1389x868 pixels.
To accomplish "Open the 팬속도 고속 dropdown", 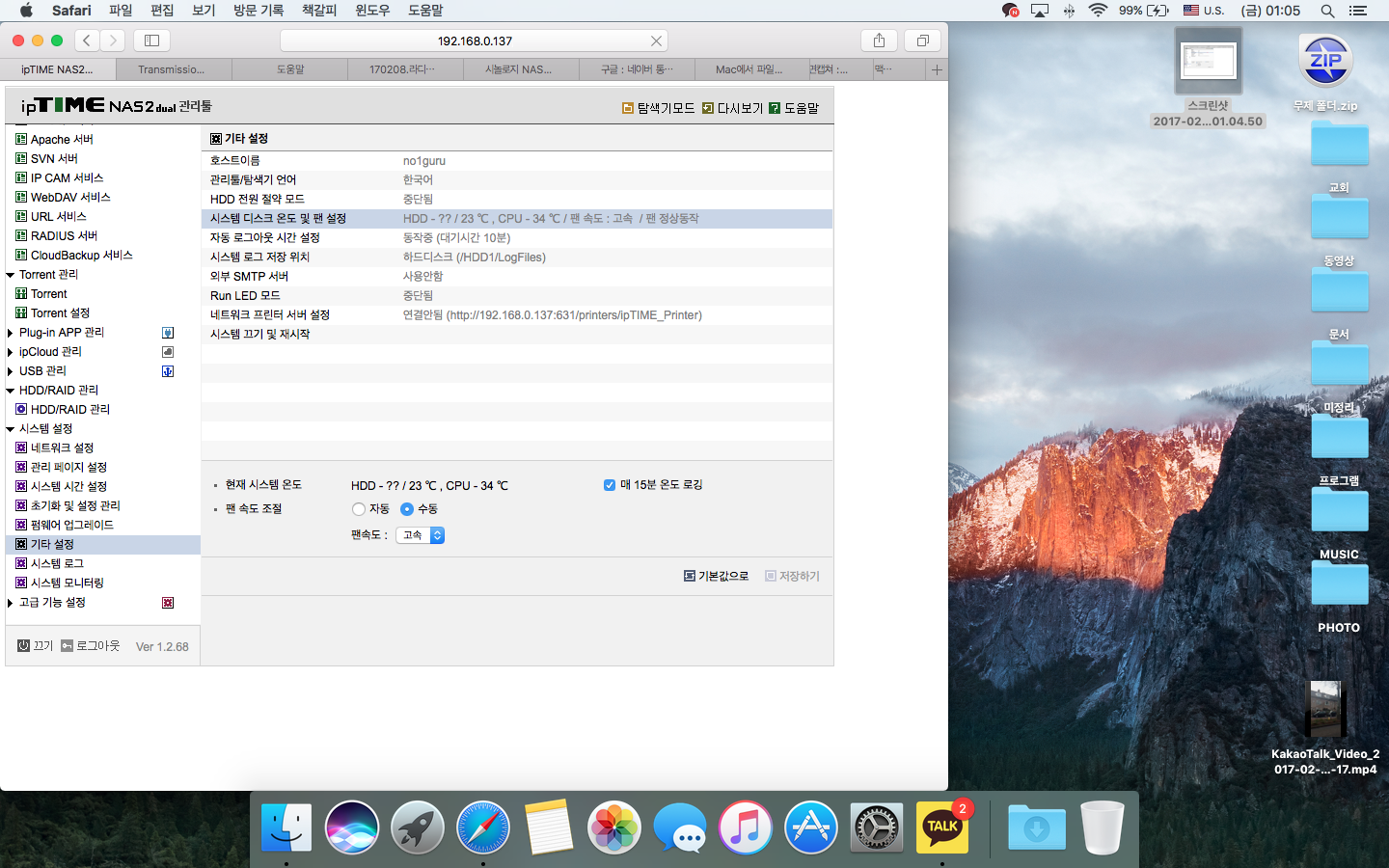I will 420,535.
